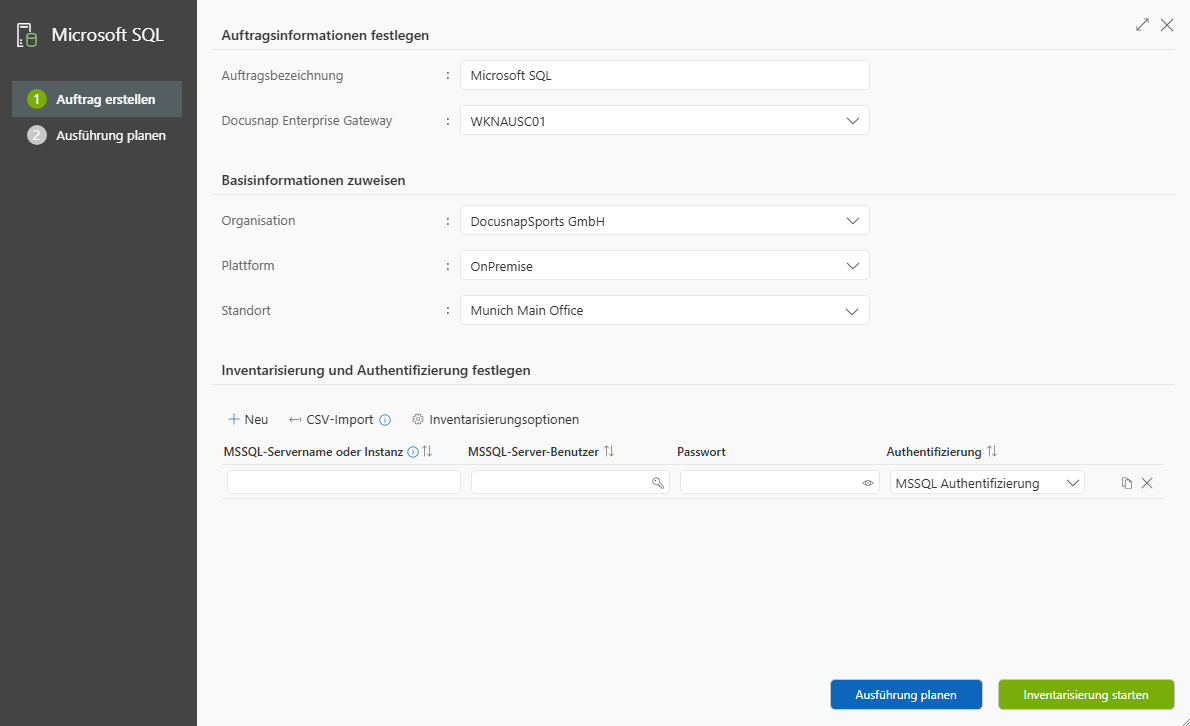1190x726 pixels.
Task: Sort by Authentifizierung column
Action: pos(992,451)
